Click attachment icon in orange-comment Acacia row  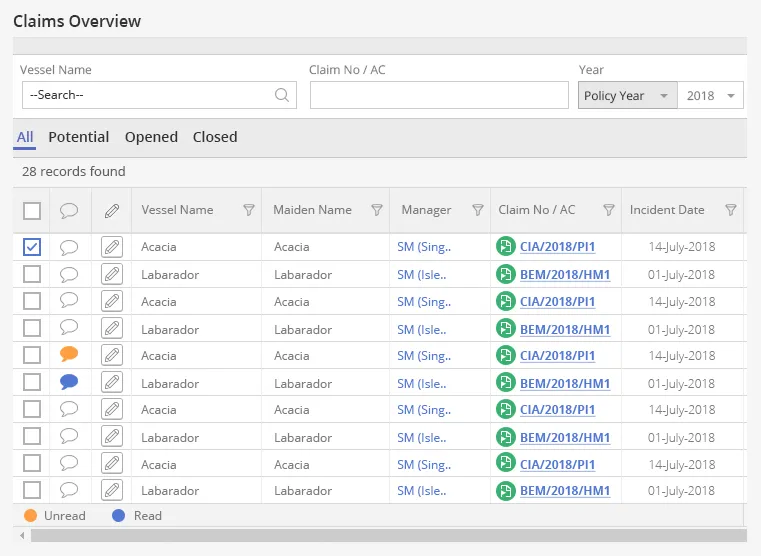pyautogui.click(x=112, y=356)
